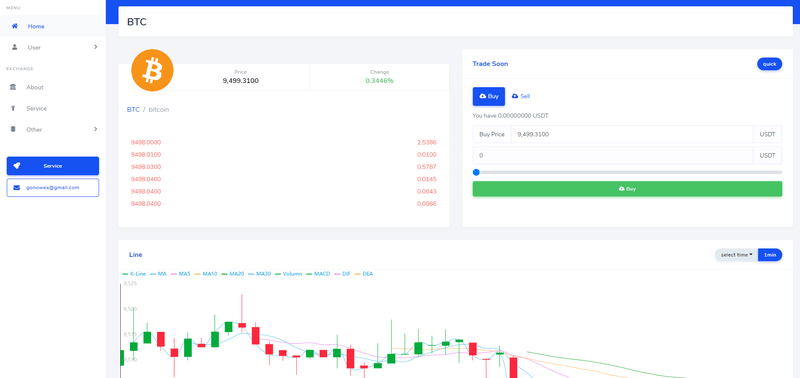The width and height of the screenshot is (800, 378).
Task: Click the green Buy submit button
Action: click(x=627, y=189)
